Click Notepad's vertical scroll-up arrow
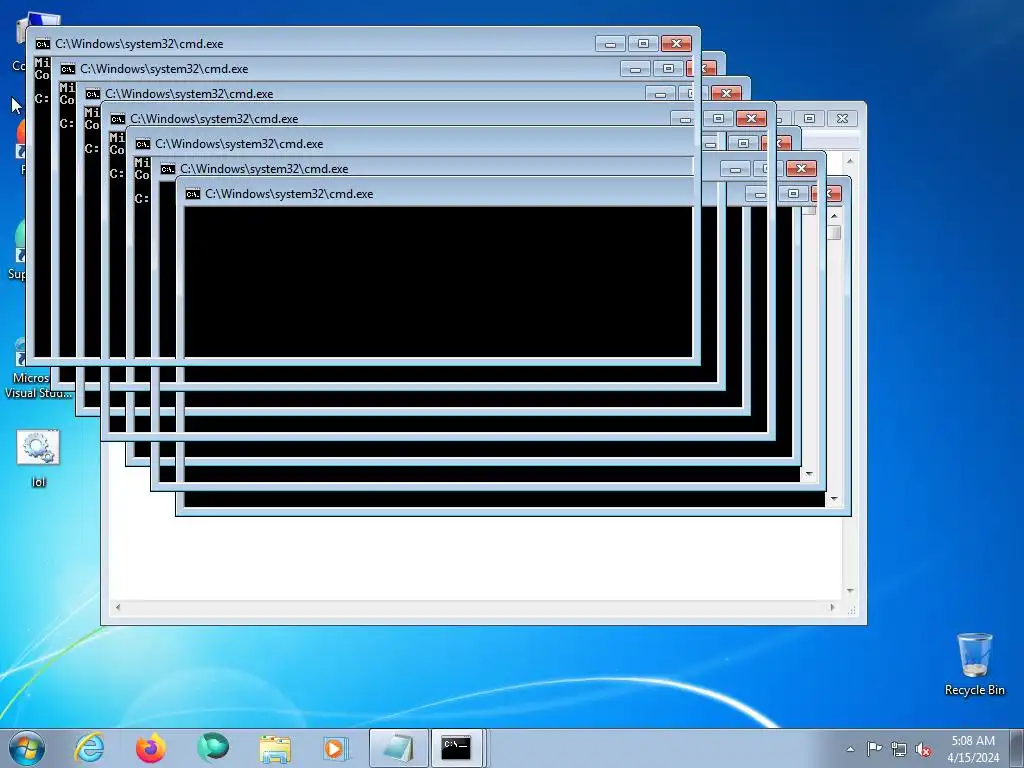Viewport: 1024px width, 768px height. tap(850, 161)
